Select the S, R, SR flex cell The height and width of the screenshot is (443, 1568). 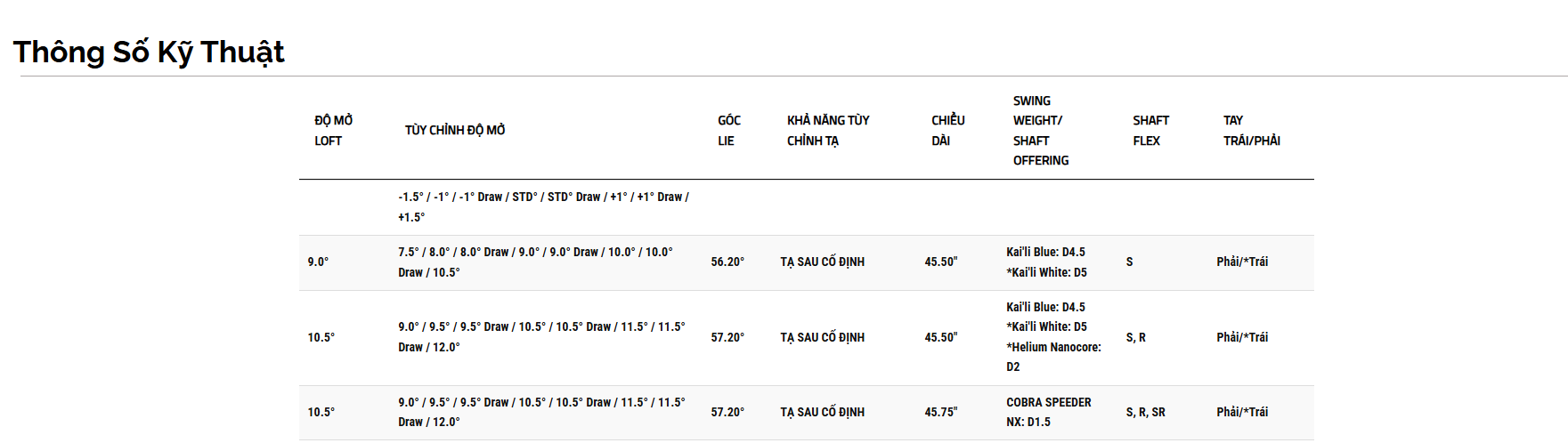click(1146, 412)
